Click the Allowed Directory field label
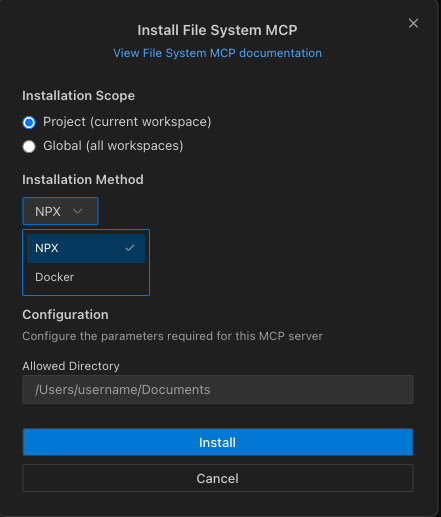This screenshot has width=441, height=517. pyautogui.click(x=71, y=366)
